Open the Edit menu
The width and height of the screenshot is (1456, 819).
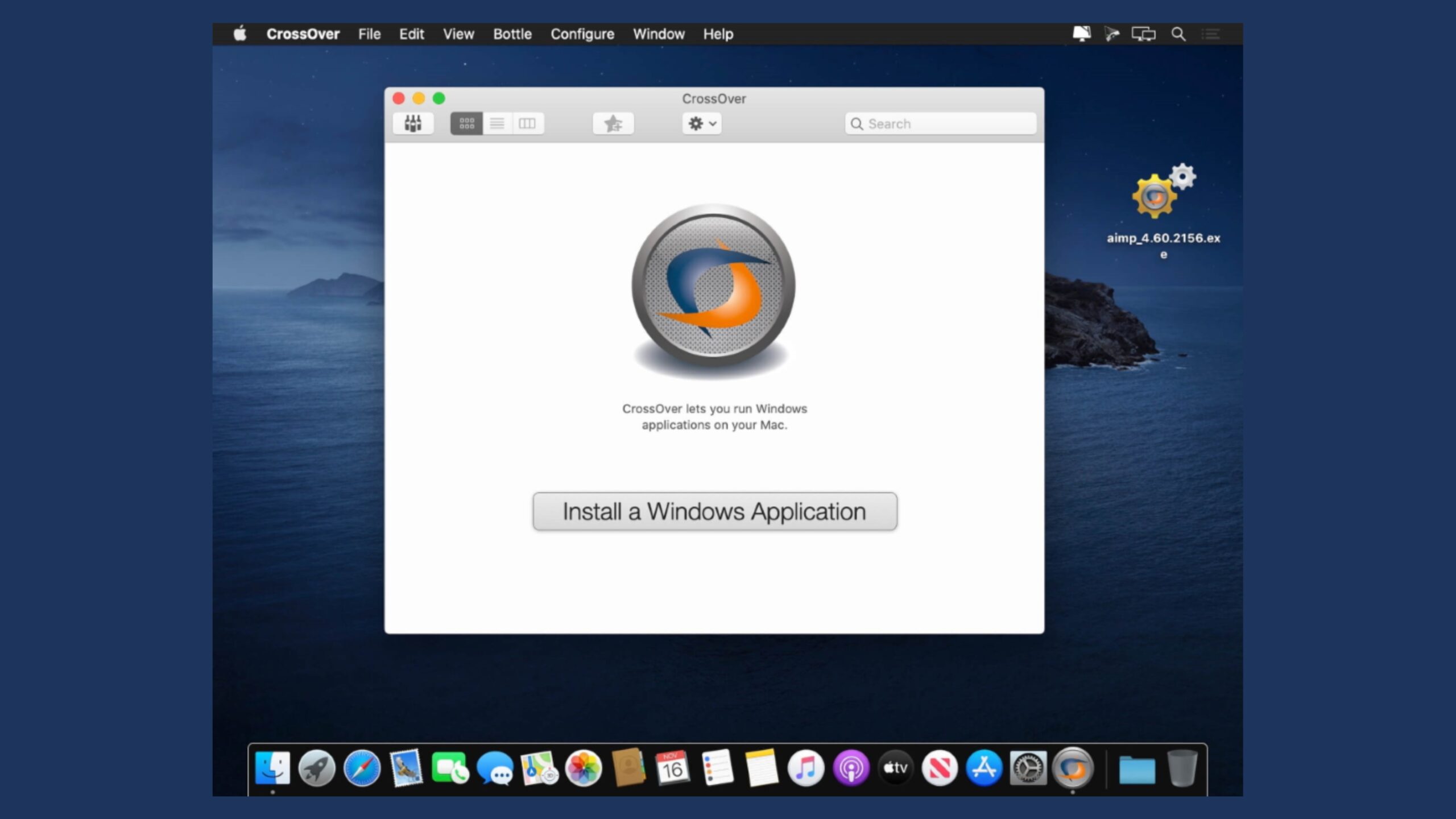[x=412, y=34]
